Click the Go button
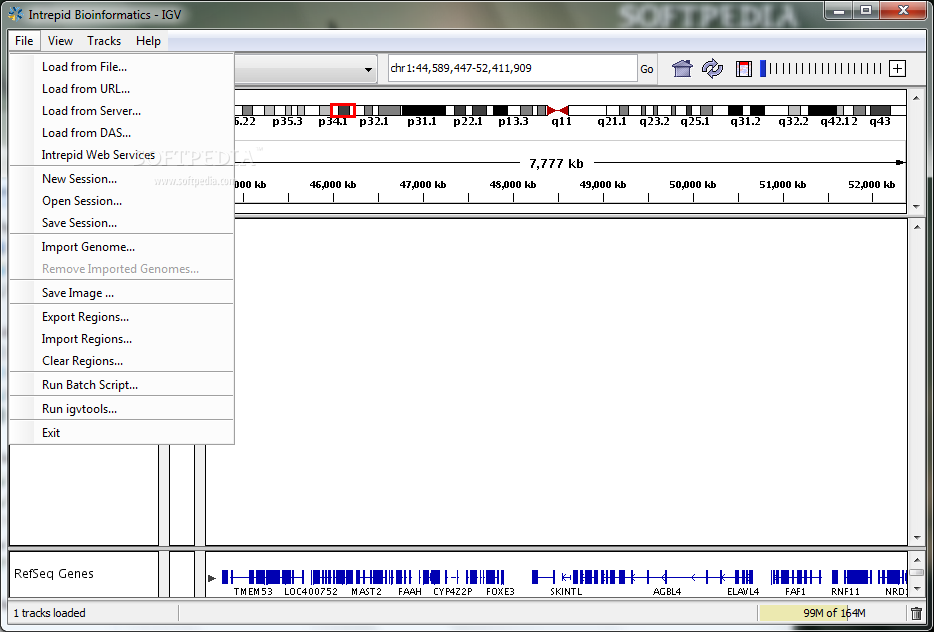Screen dimensions: 934x632 click(x=646, y=69)
